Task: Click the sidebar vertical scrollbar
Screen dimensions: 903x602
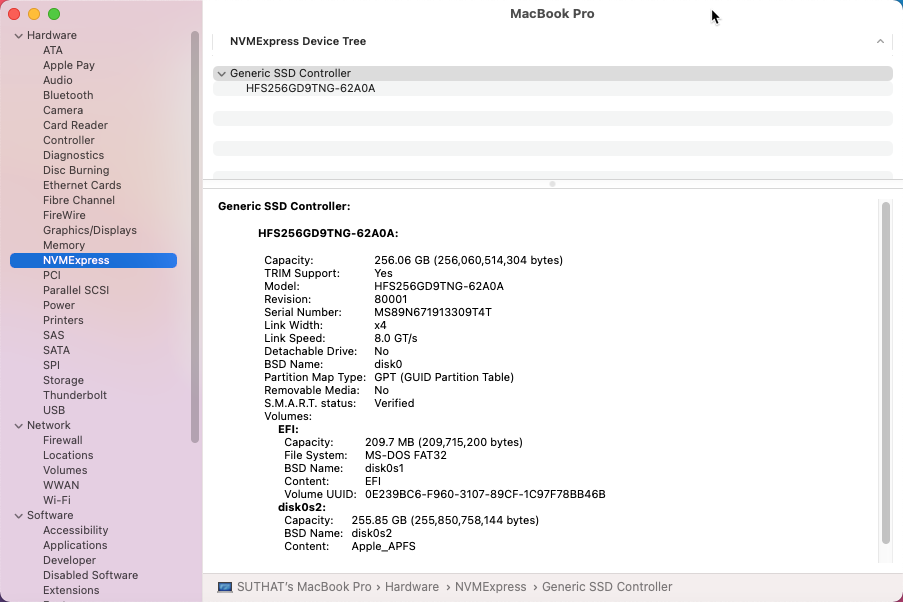Action: 195,236
